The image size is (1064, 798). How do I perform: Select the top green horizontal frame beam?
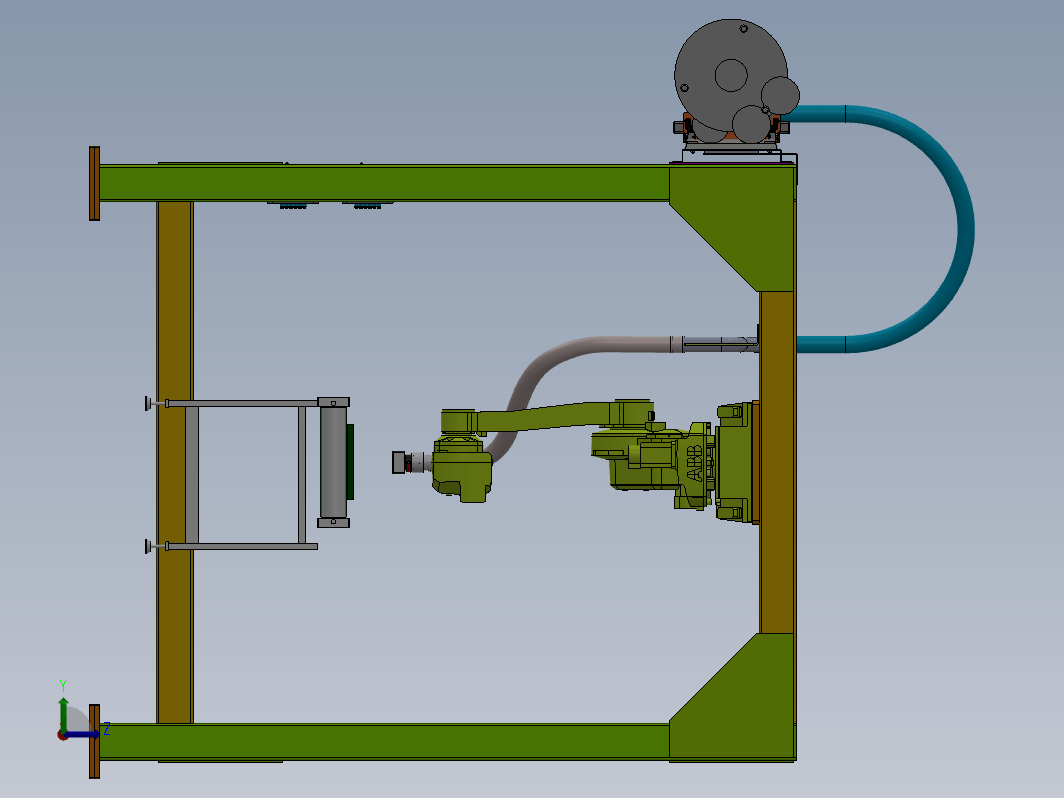coord(384,183)
